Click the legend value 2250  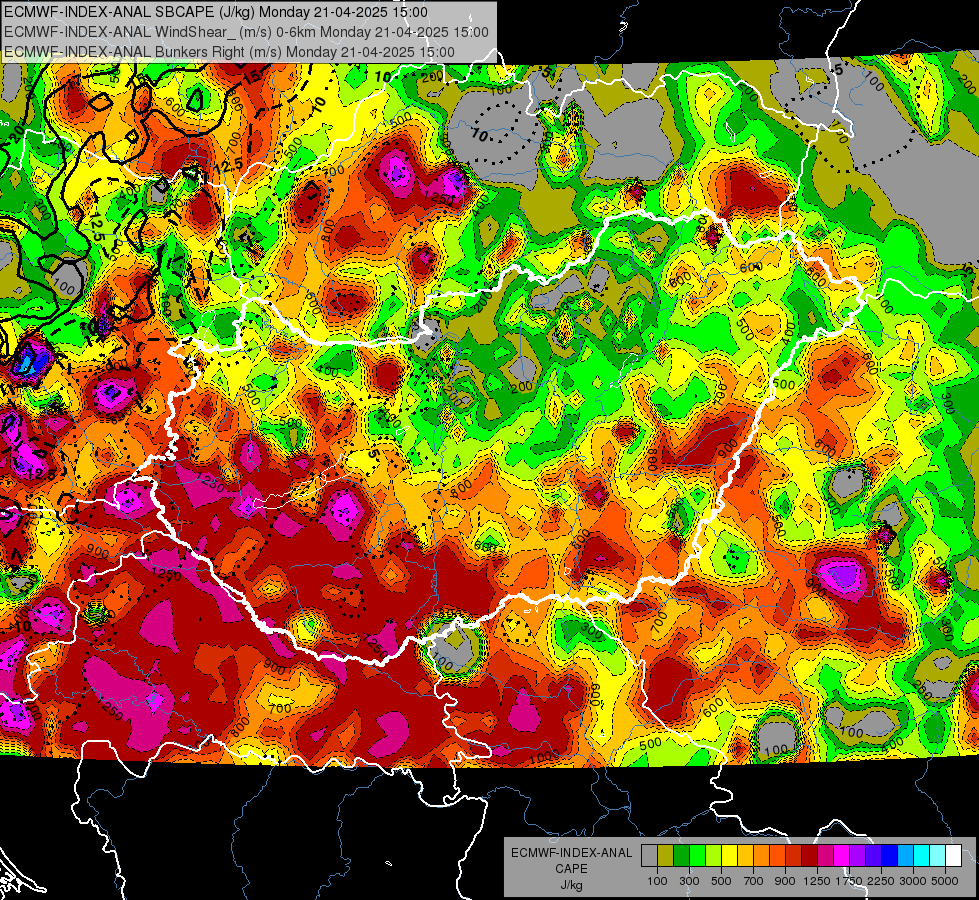click(881, 881)
